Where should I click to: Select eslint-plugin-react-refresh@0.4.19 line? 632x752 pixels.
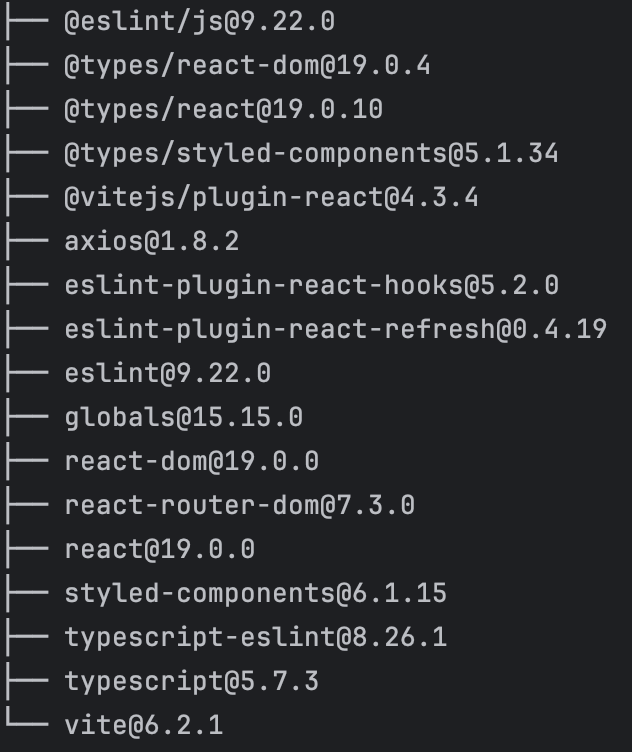(x=336, y=330)
